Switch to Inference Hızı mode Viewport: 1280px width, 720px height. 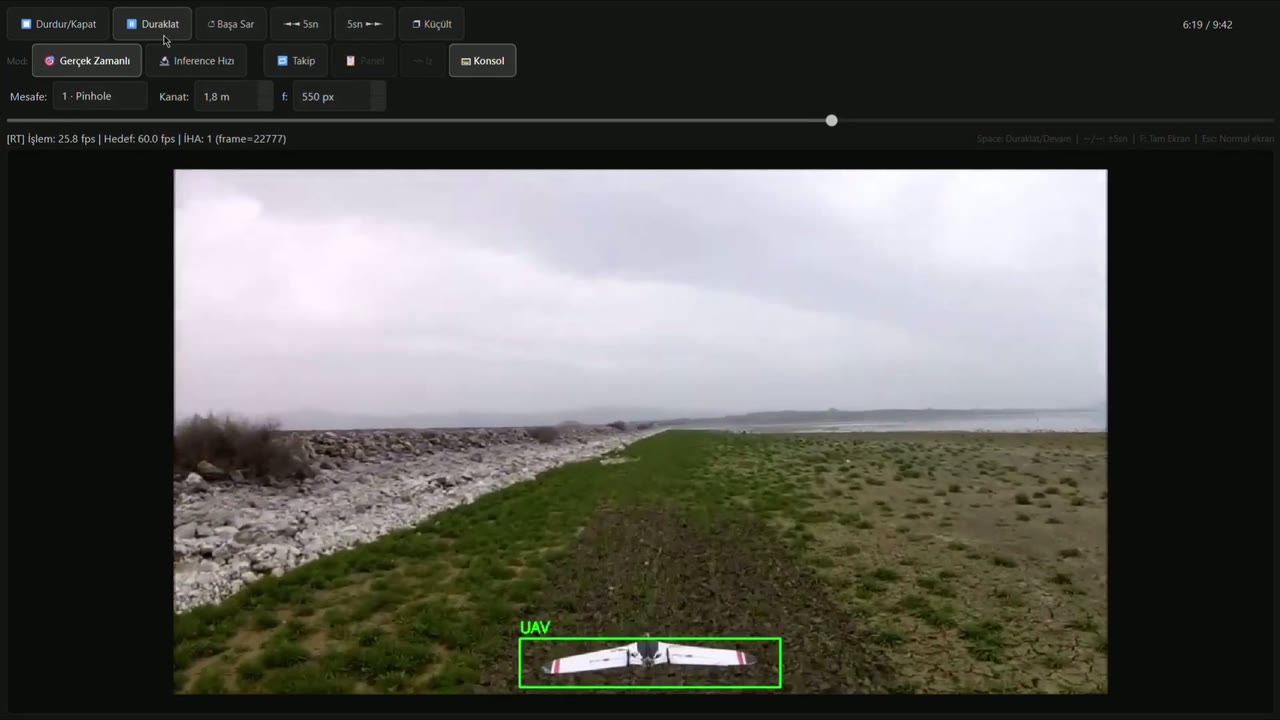tap(197, 61)
